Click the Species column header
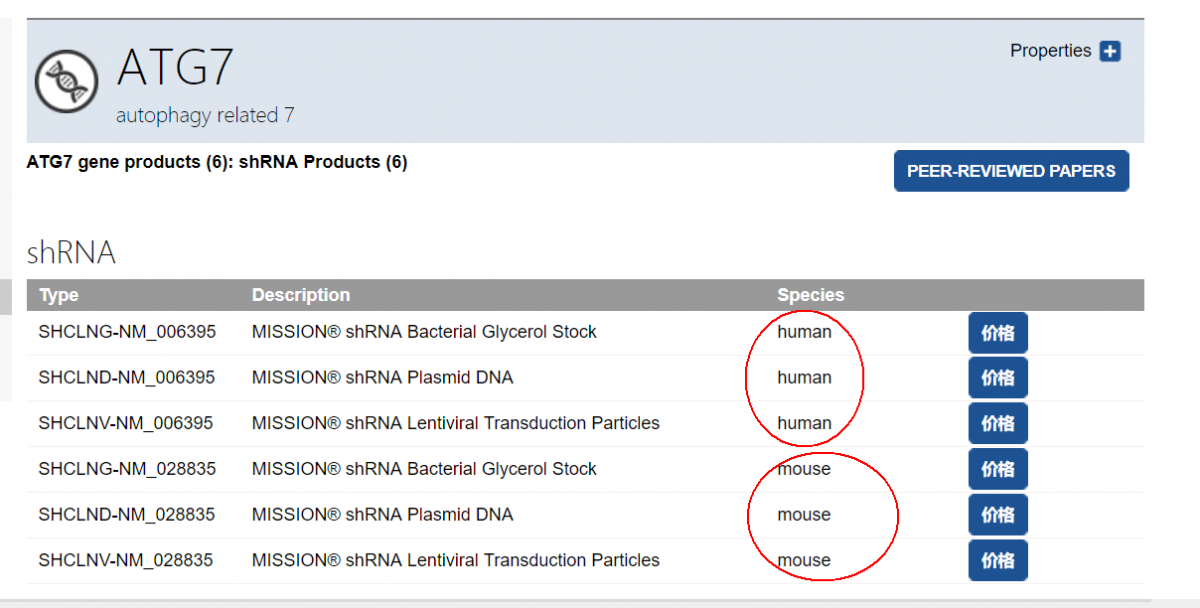 pyautogui.click(x=811, y=295)
